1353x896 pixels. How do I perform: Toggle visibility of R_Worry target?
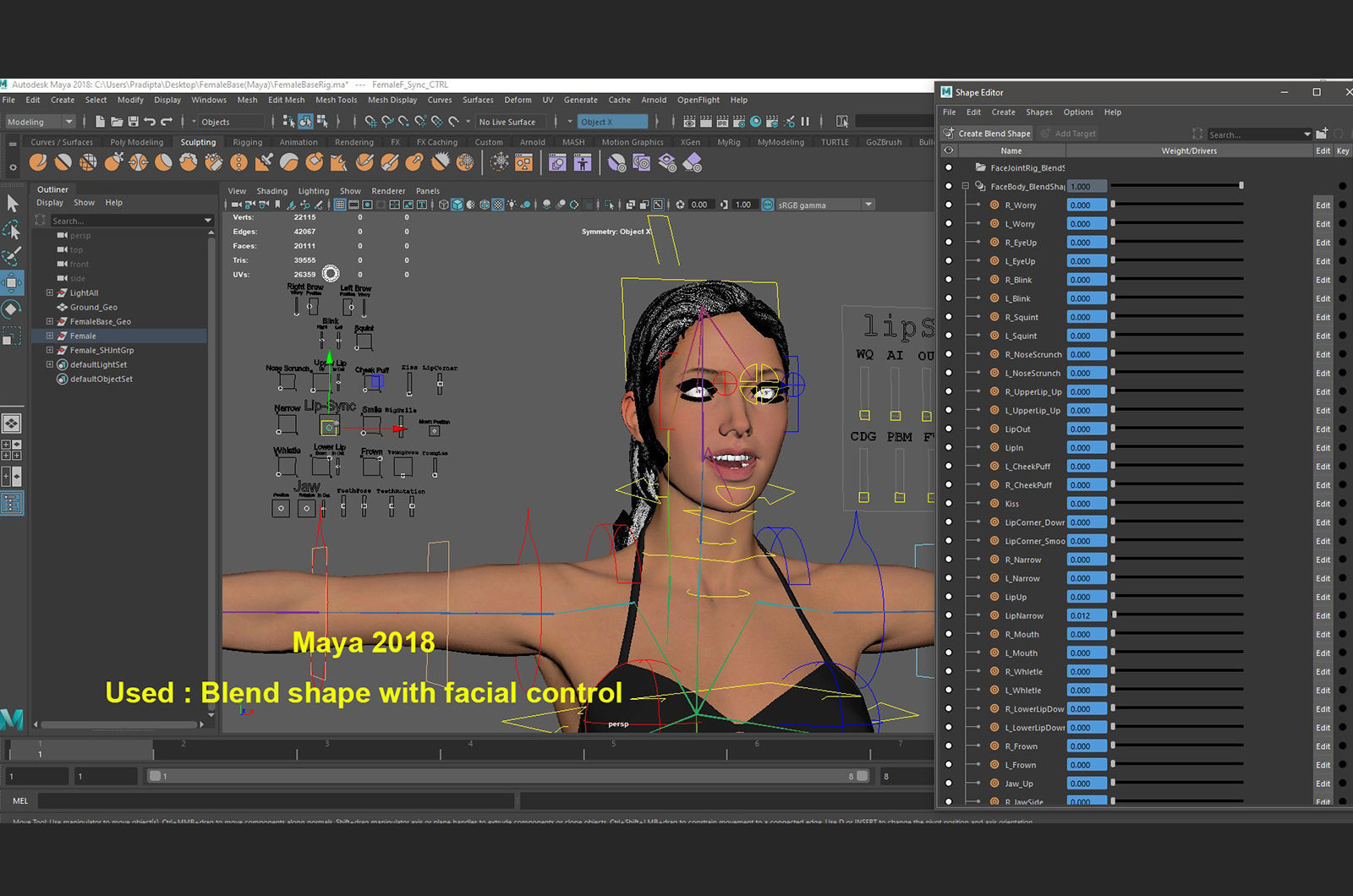[x=948, y=205]
